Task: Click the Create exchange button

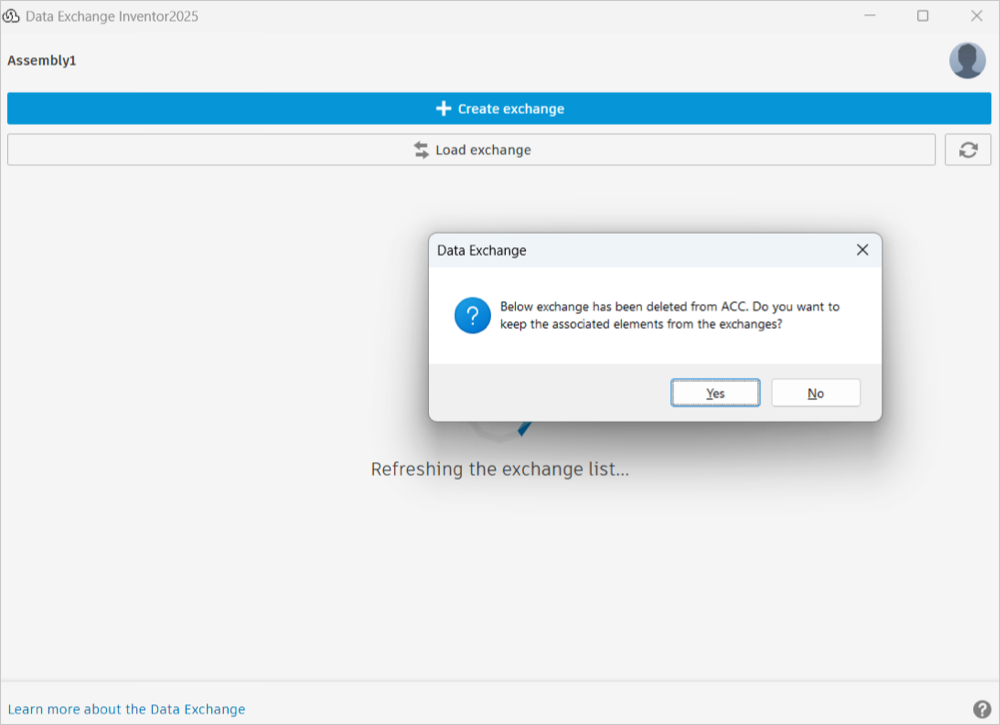Action: pos(499,108)
